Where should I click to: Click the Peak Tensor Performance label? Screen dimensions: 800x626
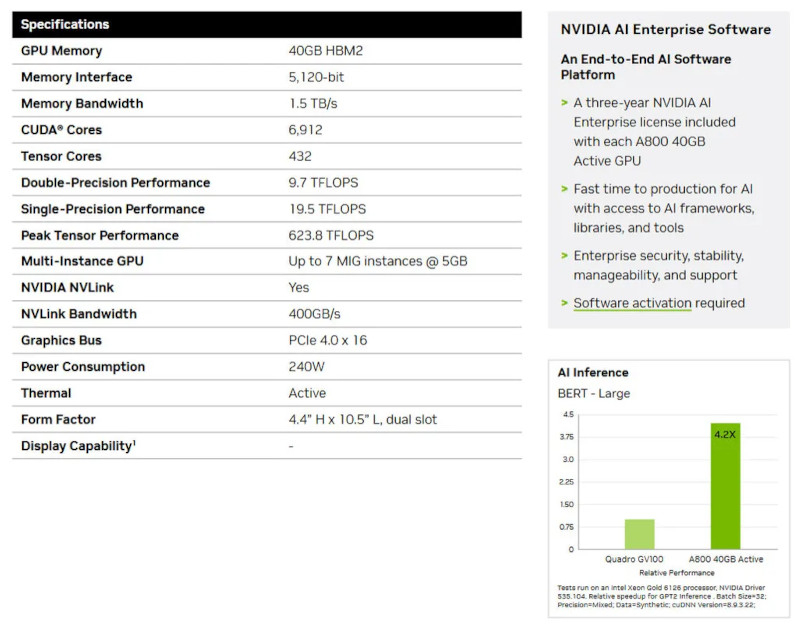coord(99,235)
